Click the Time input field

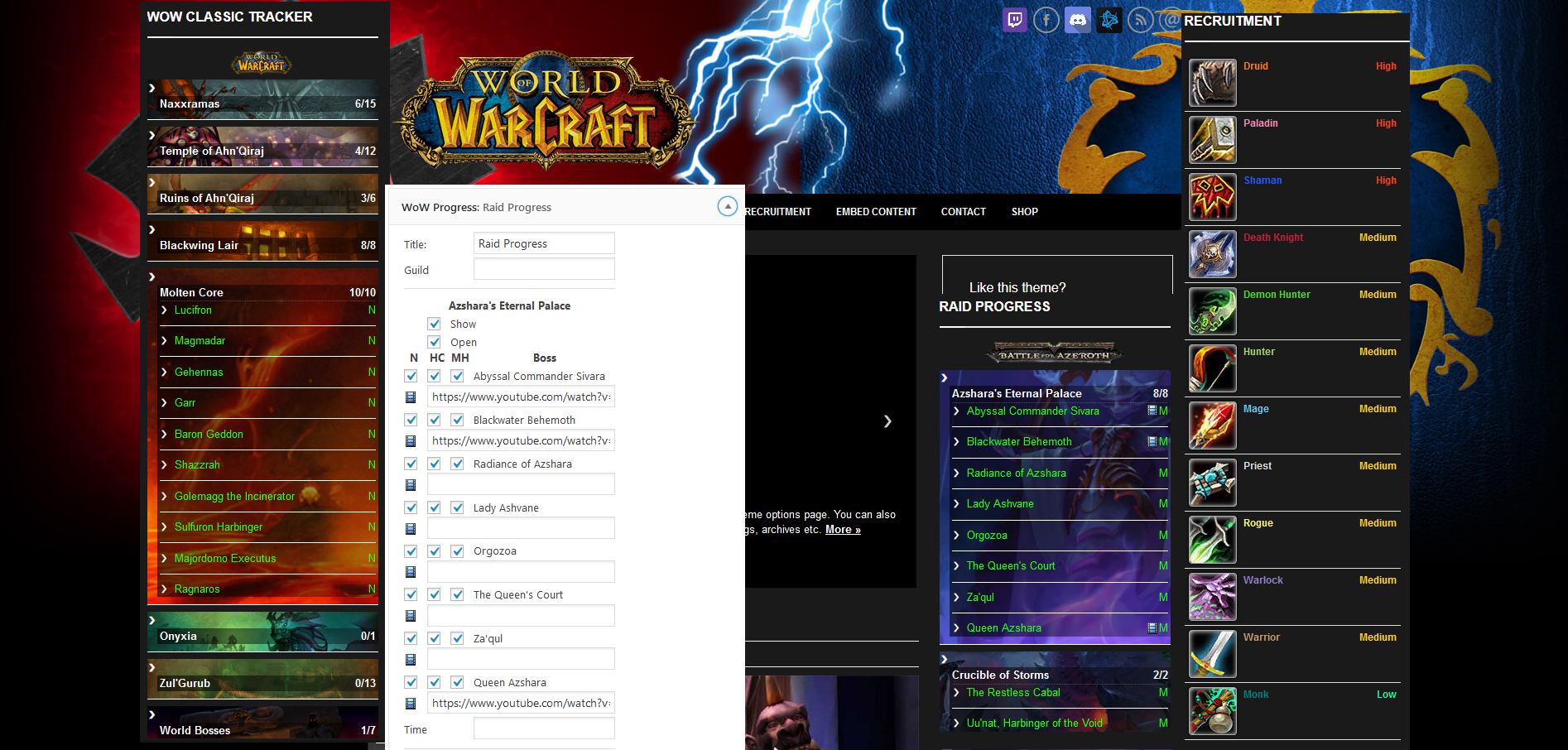point(544,728)
